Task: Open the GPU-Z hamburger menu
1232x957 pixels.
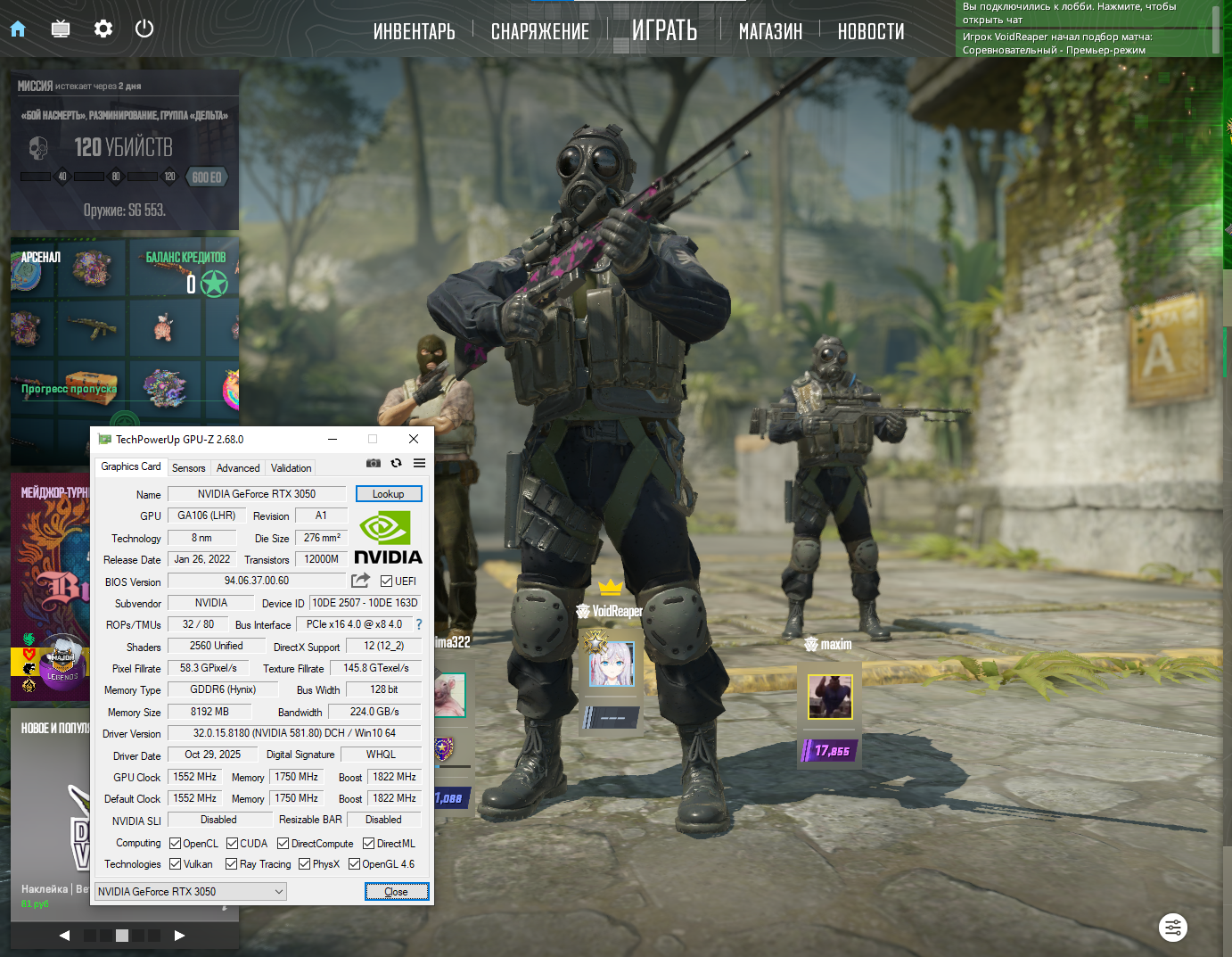Action: coord(419,463)
